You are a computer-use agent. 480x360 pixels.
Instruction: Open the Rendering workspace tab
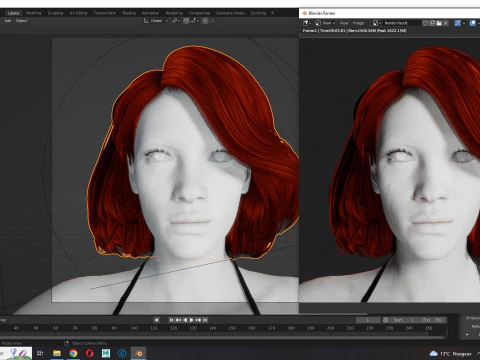[x=174, y=13]
